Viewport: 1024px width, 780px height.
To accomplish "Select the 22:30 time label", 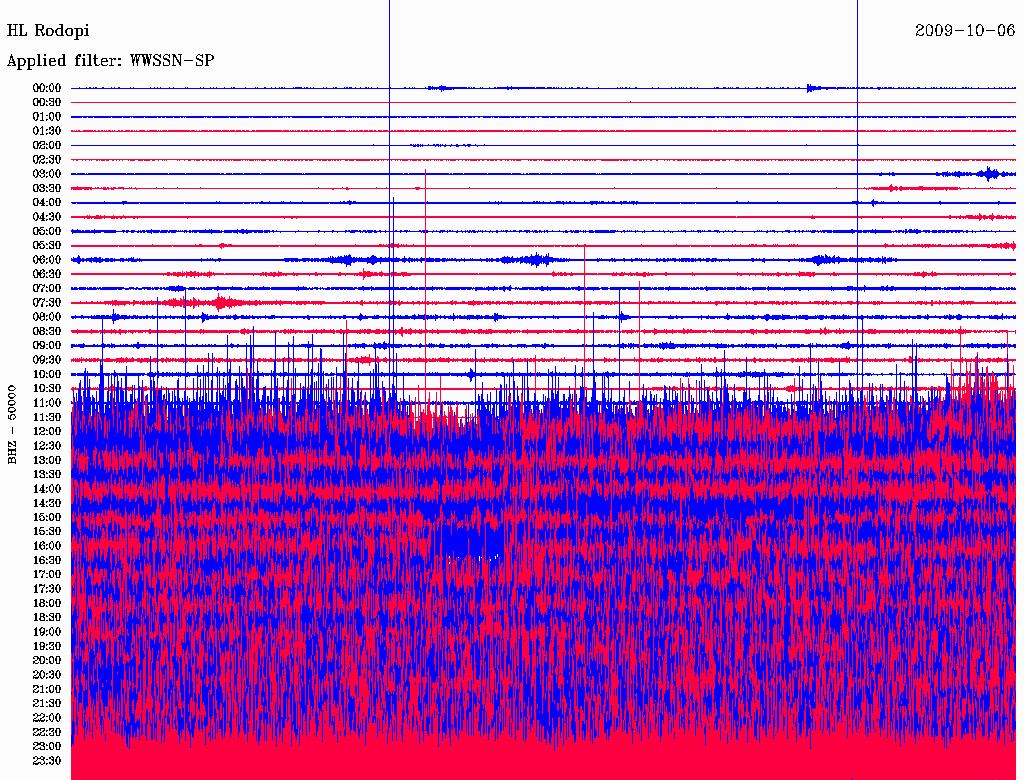I will (x=47, y=732).
